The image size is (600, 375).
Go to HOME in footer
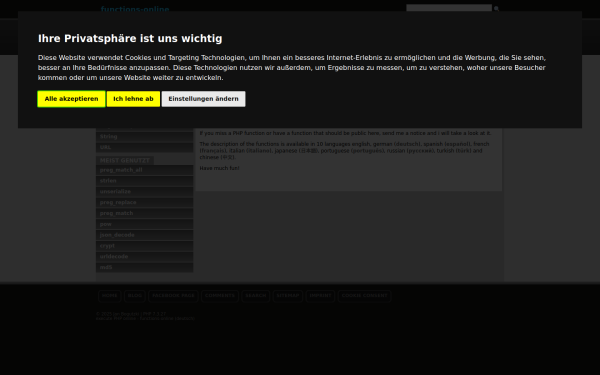109,296
